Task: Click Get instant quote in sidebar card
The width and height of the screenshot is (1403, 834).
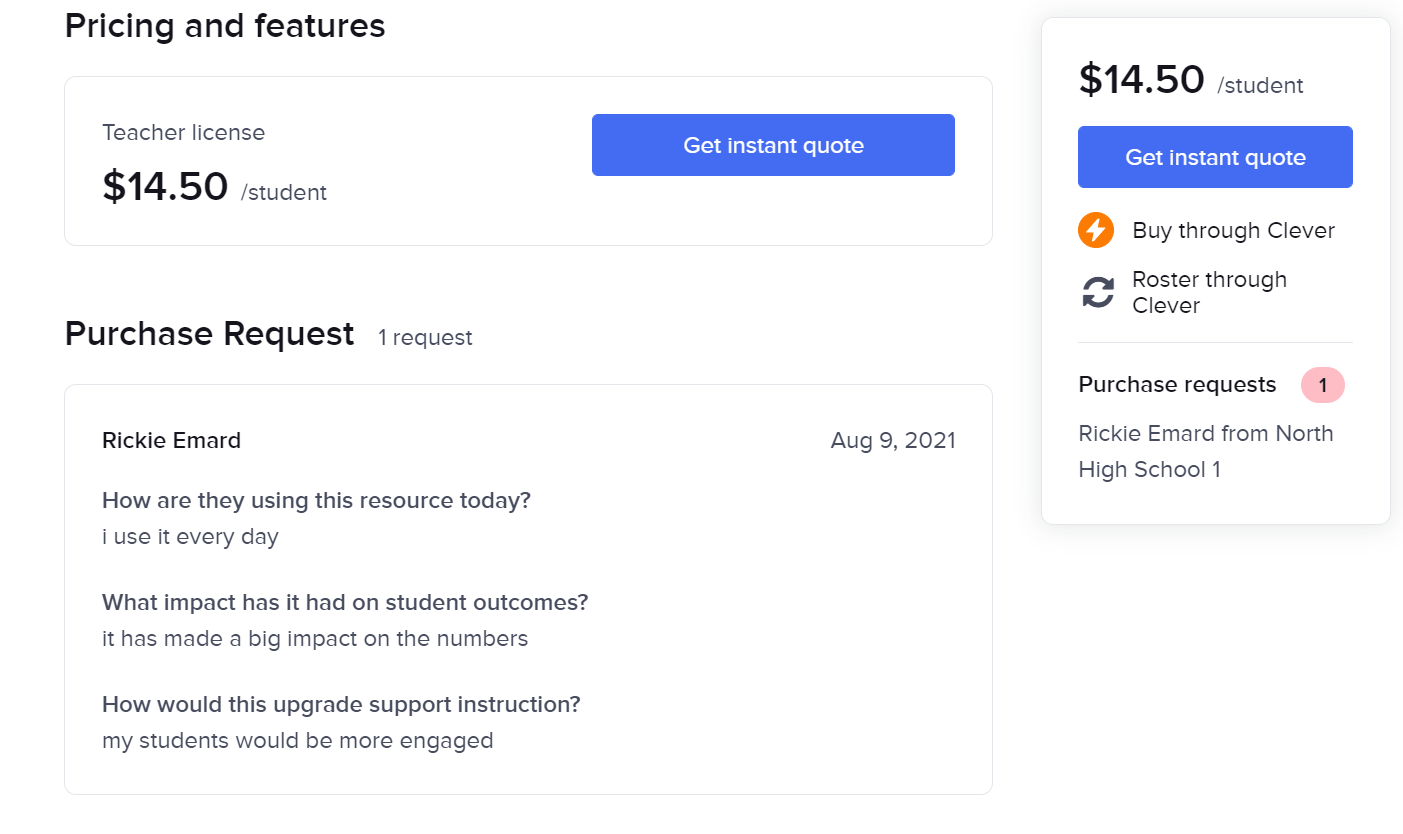Action: [1215, 158]
